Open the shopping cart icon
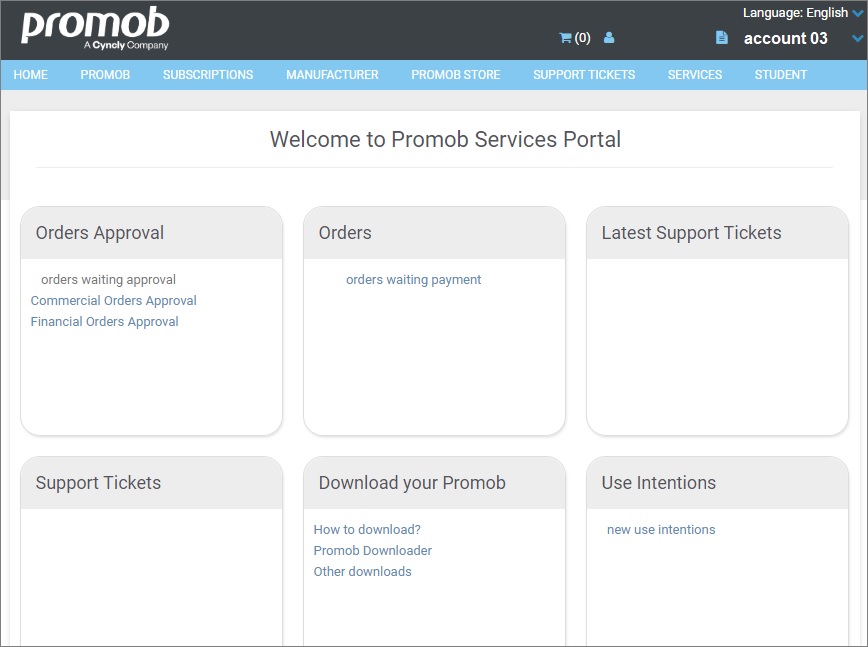This screenshot has width=868, height=647. point(565,38)
